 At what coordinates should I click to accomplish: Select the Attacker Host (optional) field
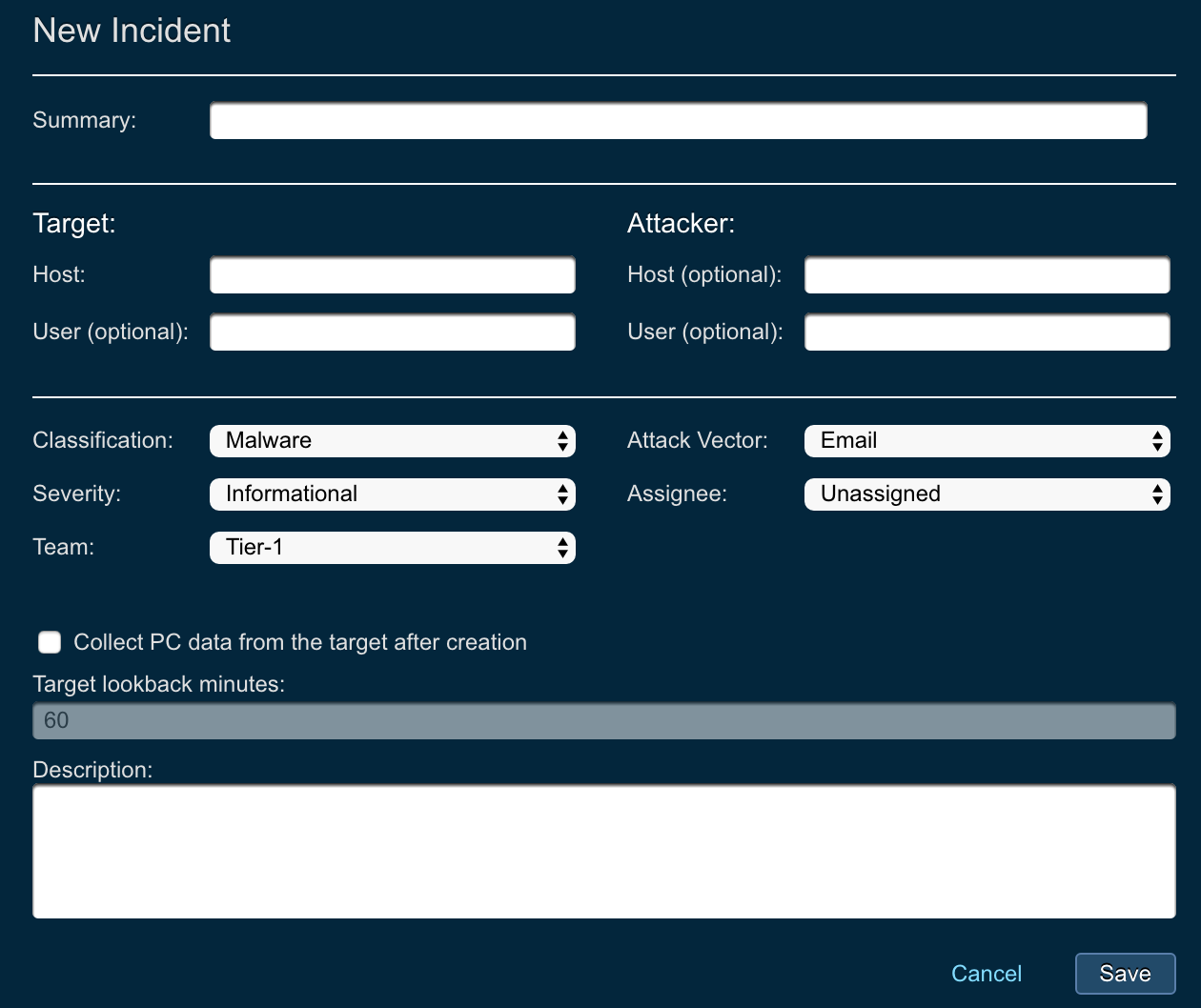click(987, 275)
